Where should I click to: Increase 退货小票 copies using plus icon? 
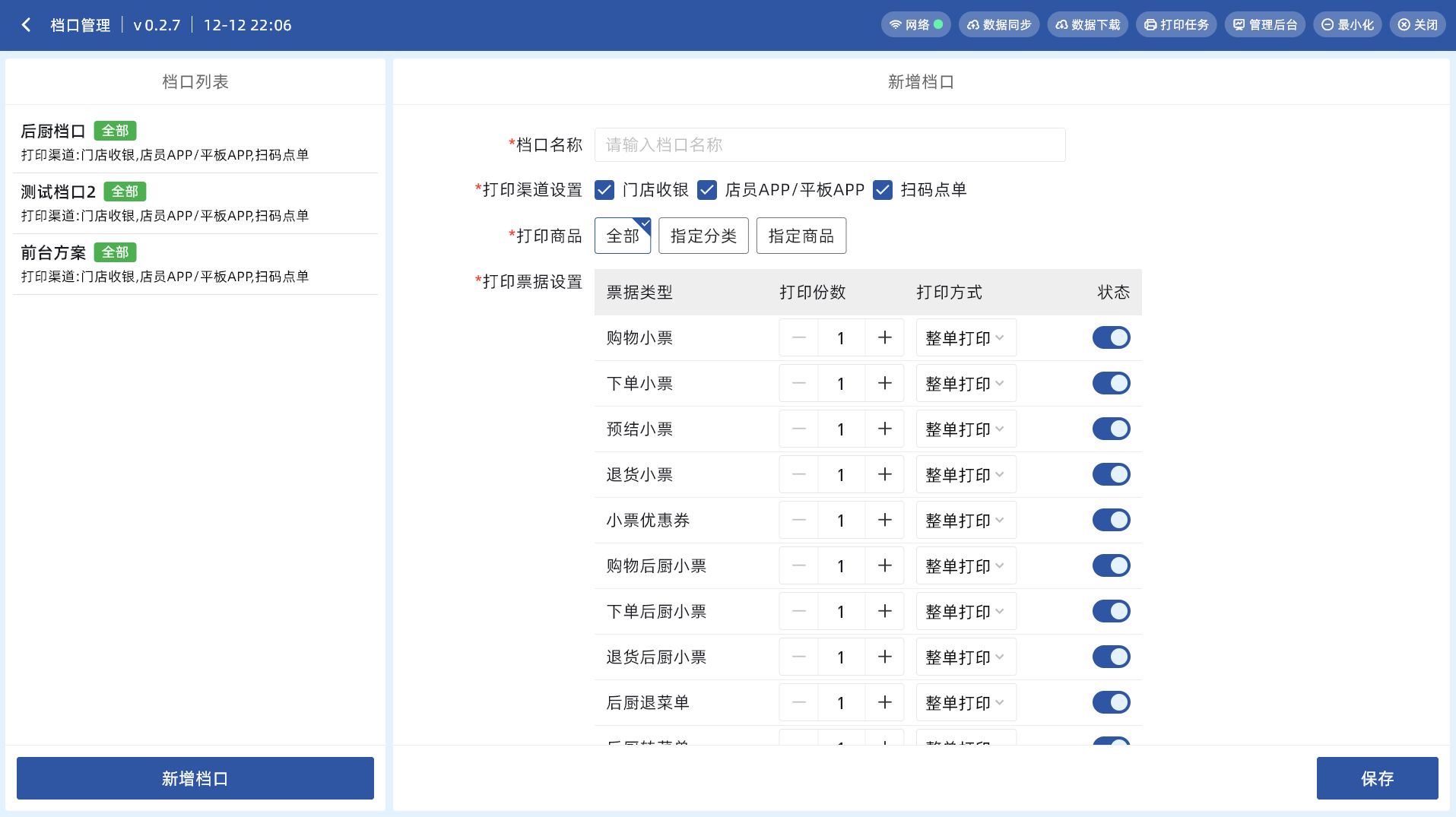click(884, 475)
